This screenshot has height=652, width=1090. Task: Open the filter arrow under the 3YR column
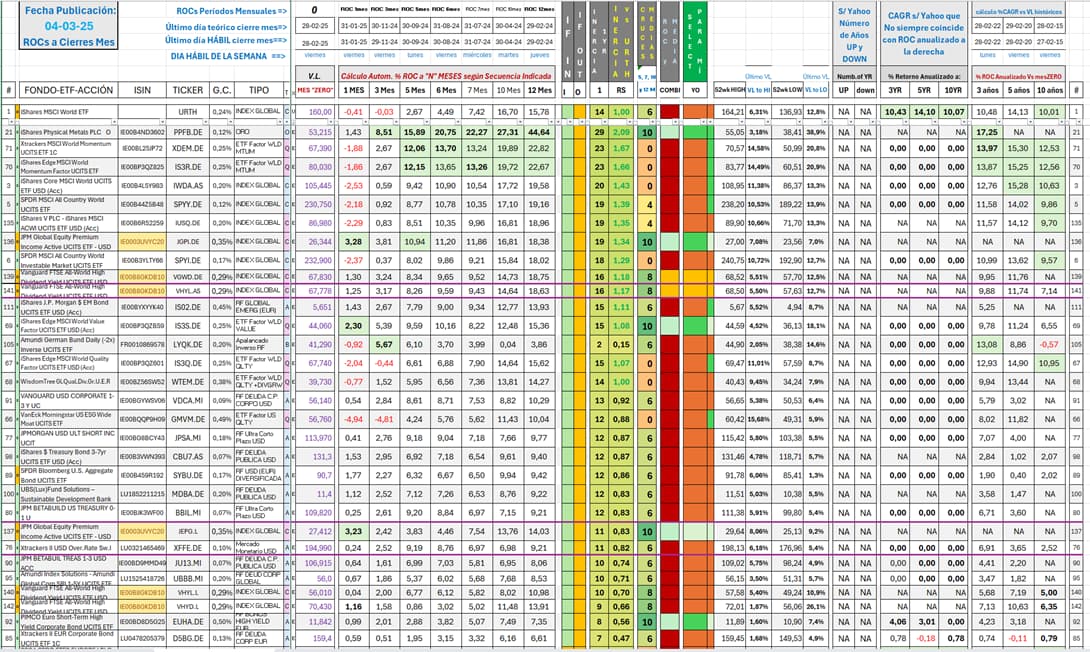[906, 122]
